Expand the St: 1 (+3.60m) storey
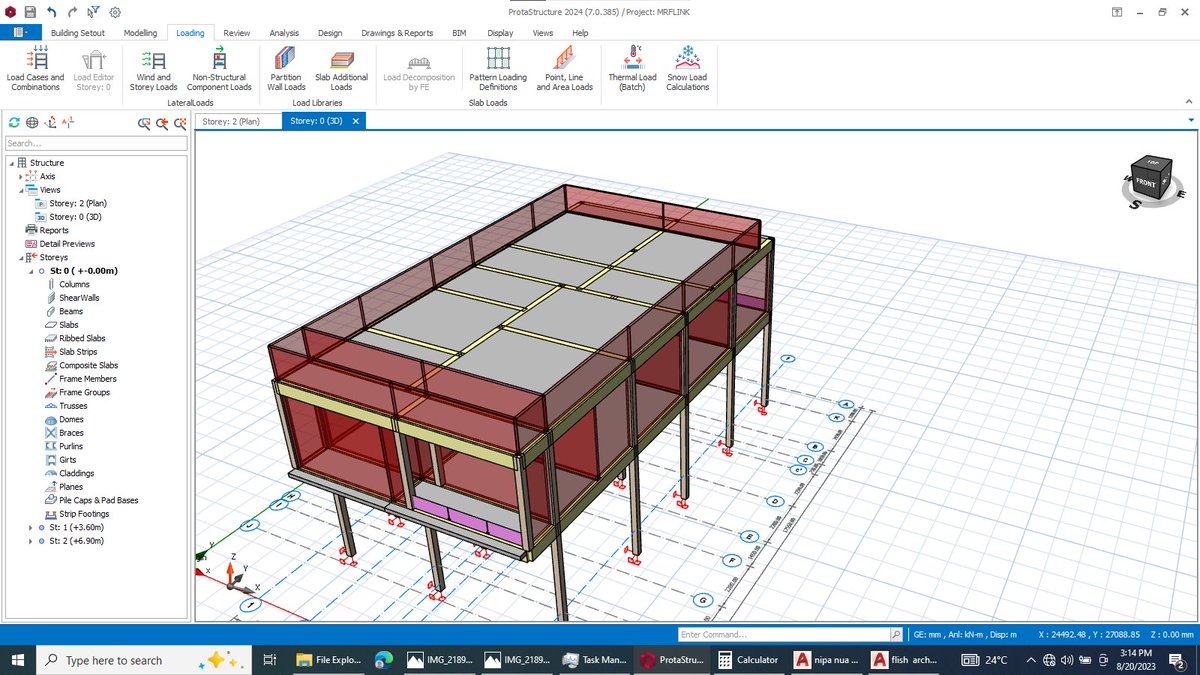Screen dimensions: 1200x675 pyautogui.click(x=30, y=527)
